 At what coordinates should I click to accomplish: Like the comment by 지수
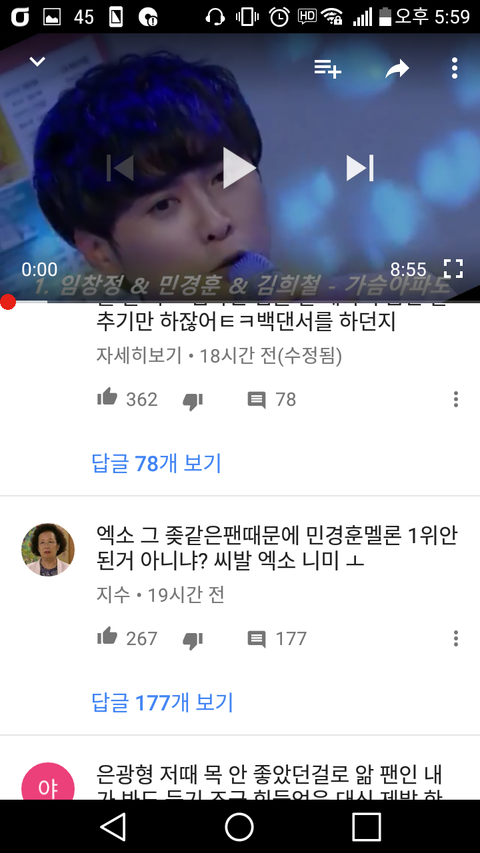(x=107, y=636)
